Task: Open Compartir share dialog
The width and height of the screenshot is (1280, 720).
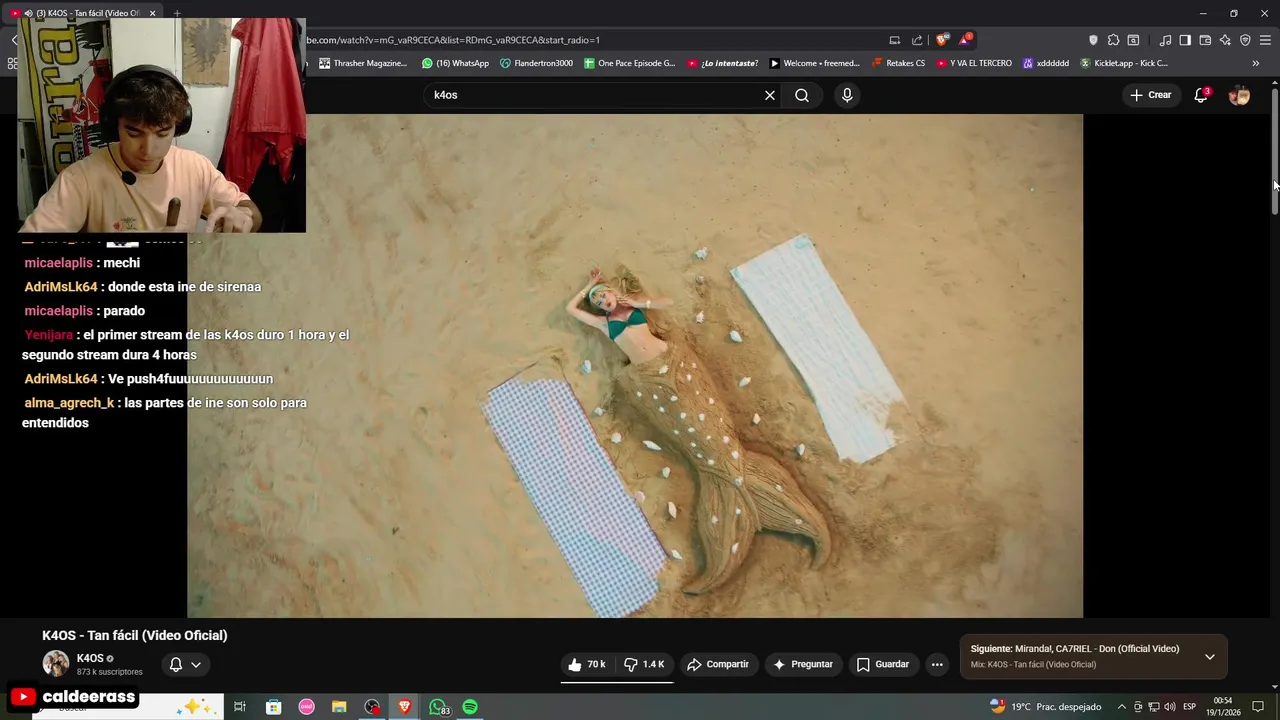Action: (718, 664)
